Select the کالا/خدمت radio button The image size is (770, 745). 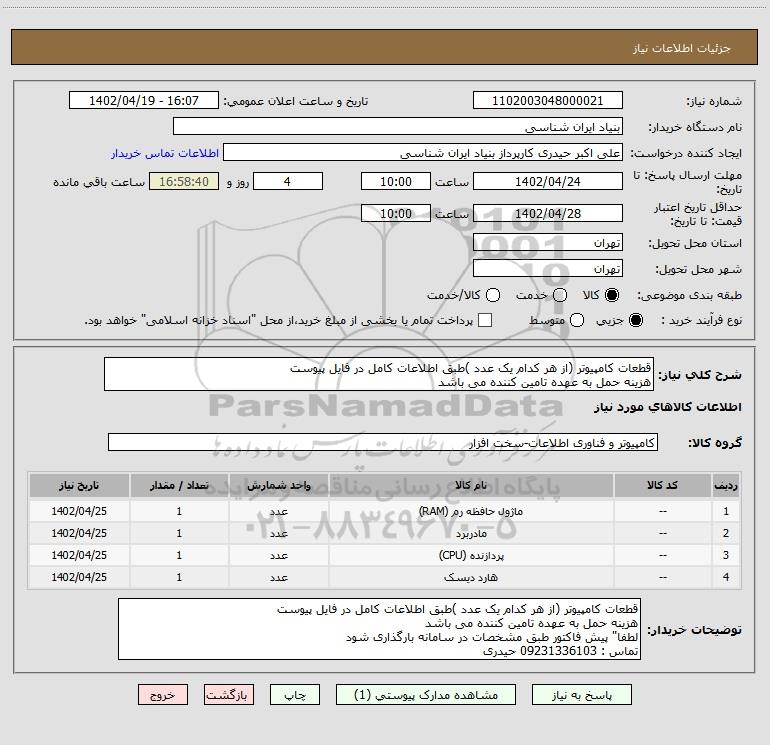click(x=493, y=295)
